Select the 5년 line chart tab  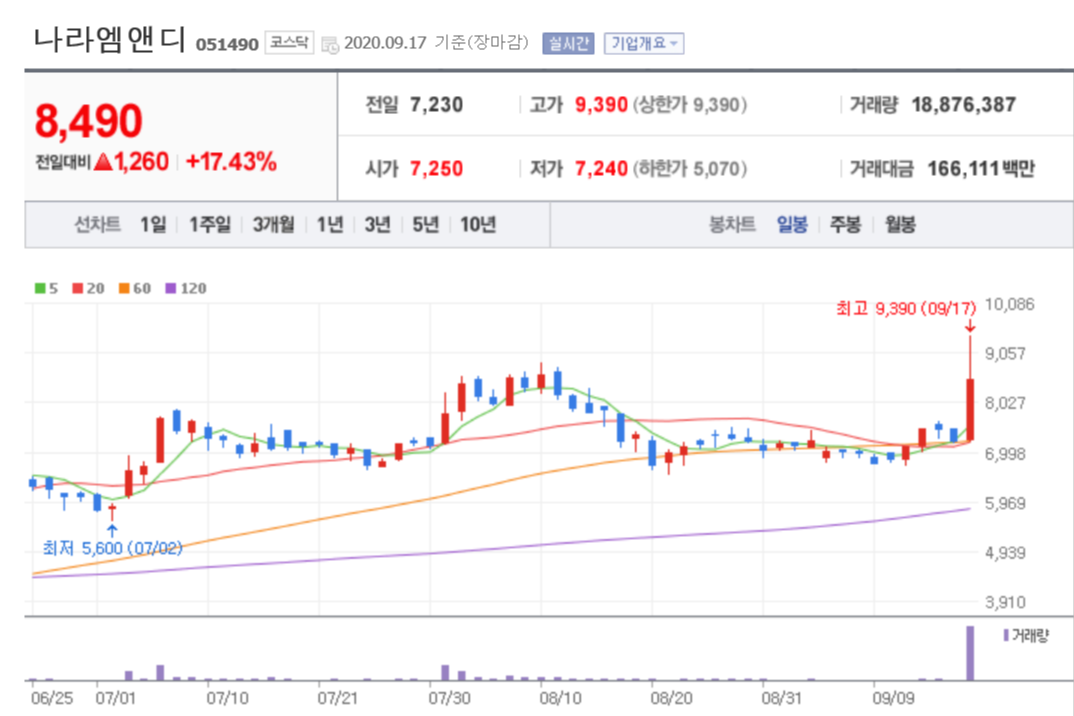point(425,224)
